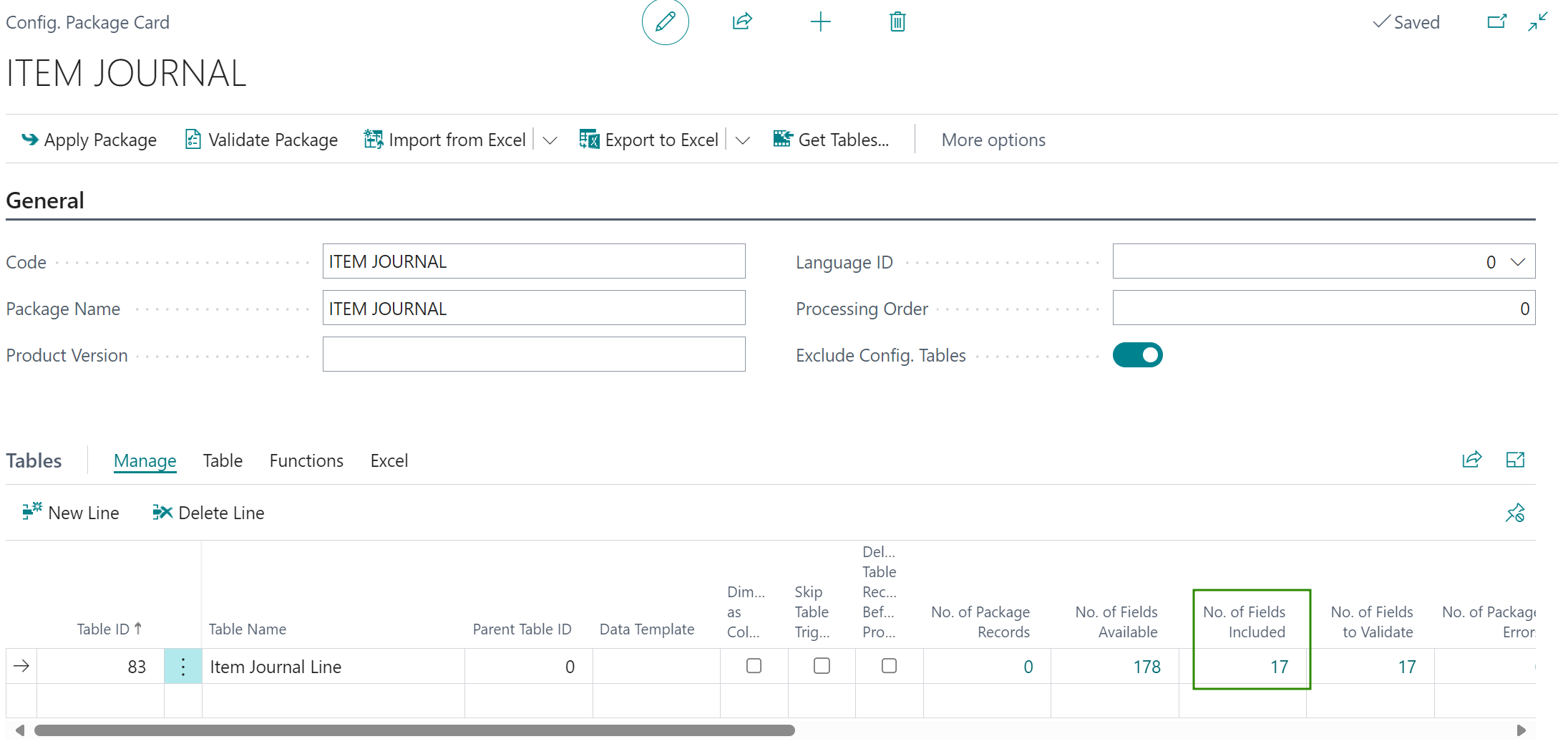
Task: Toggle Delete Table Records Before Processing checkbox
Action: (889, 666)
